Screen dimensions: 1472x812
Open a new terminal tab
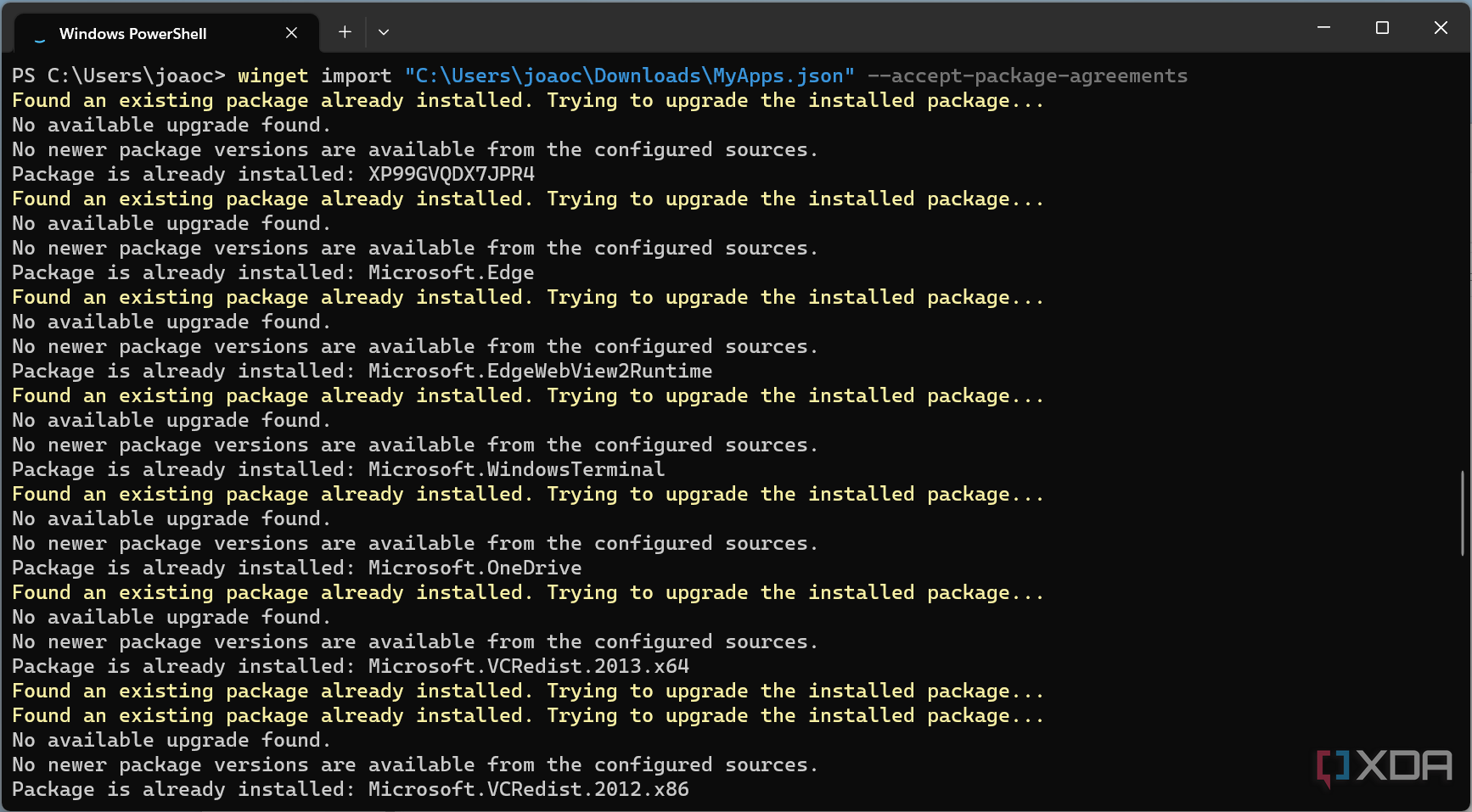click(x=345, y=32)
